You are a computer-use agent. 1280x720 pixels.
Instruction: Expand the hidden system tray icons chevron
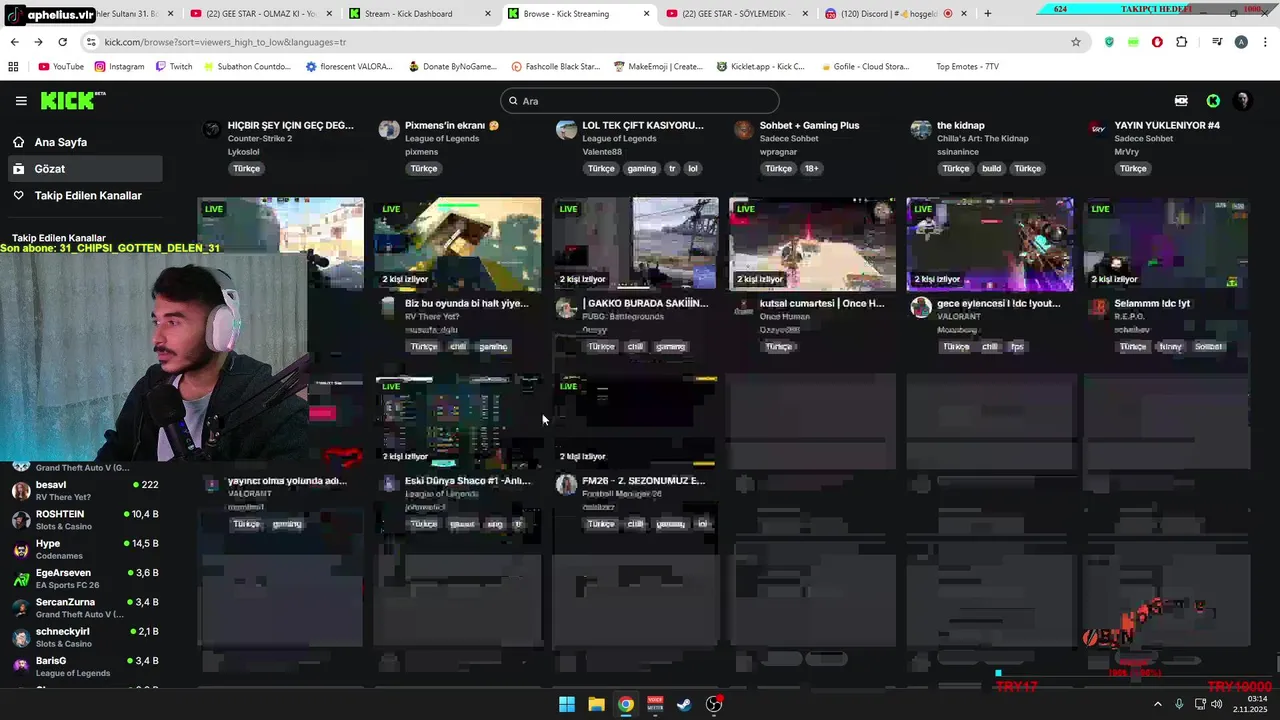pos(1158,704)
